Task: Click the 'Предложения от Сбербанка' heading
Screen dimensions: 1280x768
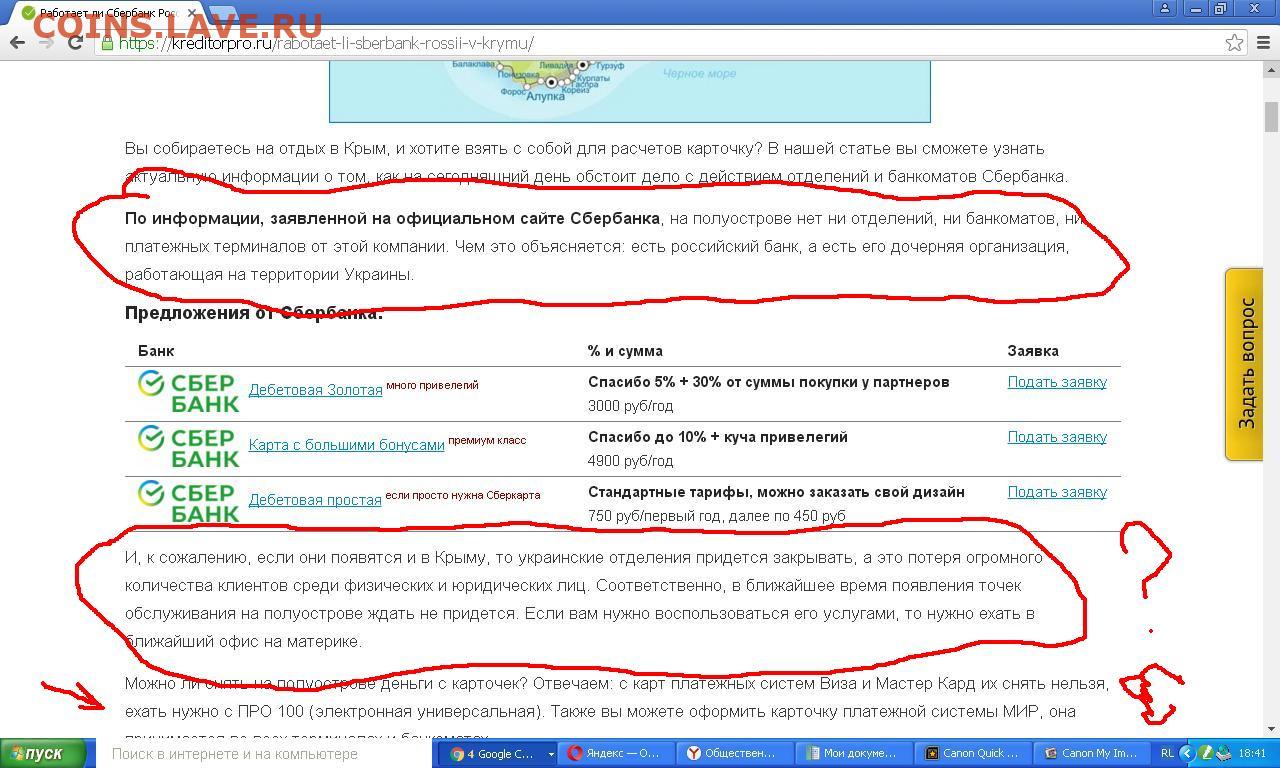Action: tap(254, 313)
